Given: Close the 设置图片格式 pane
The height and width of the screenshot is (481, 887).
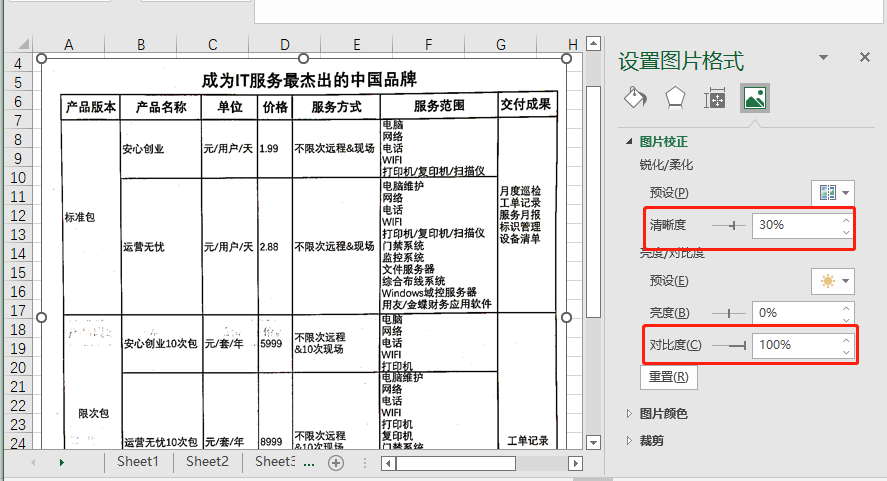Looking at the screenshot, I should click(865, 58).
